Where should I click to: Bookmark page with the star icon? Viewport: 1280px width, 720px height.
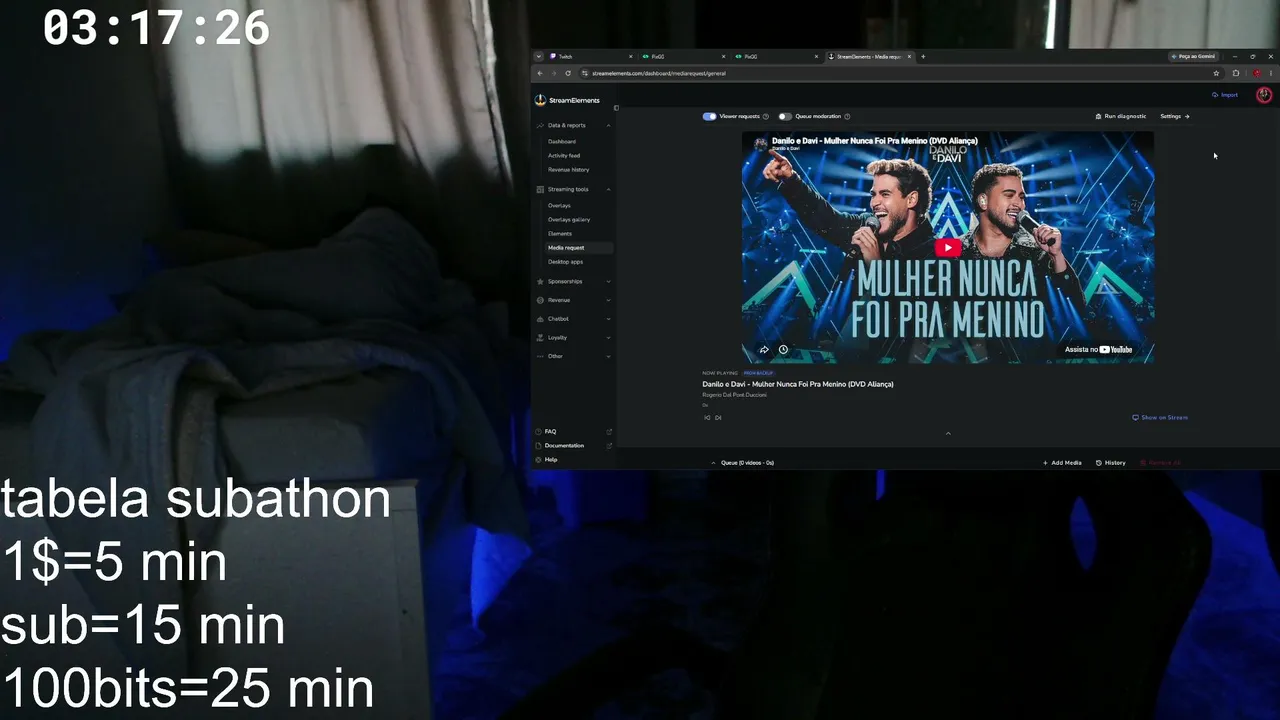(1216, 73)
